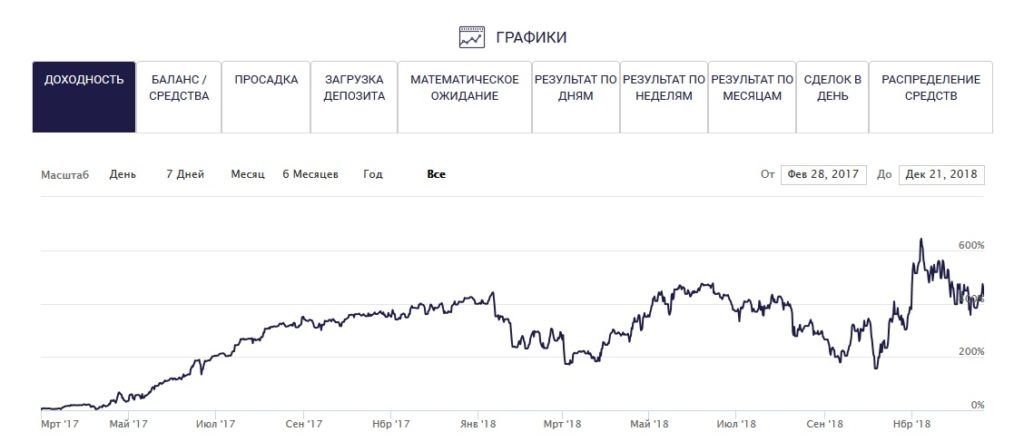Open the РАСПРЕДЕЛЕНИЕ СРЕДСТВ tab
1024x442 pixels.
(931, 97)
